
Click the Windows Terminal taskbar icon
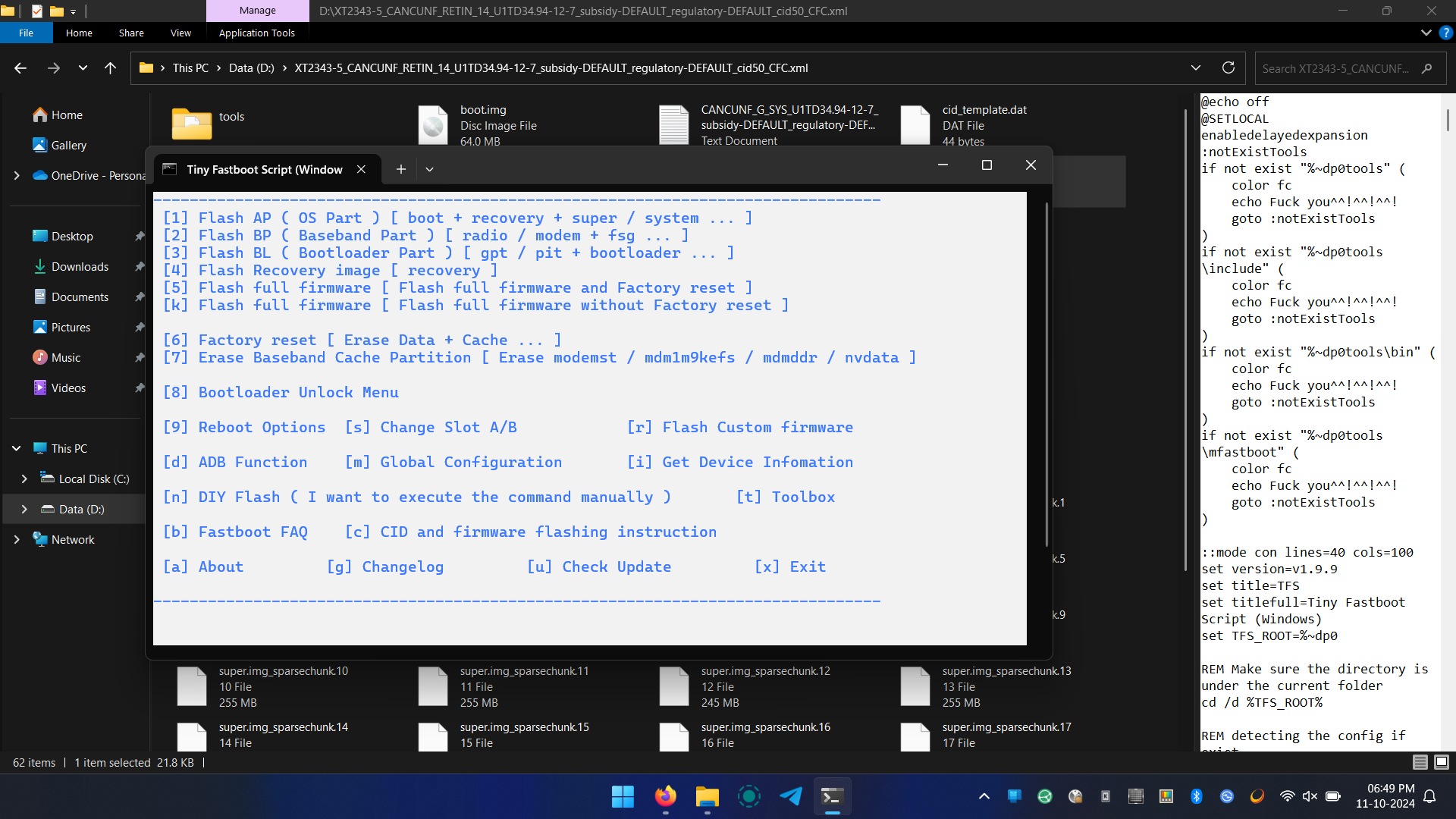tap(832, 797)
